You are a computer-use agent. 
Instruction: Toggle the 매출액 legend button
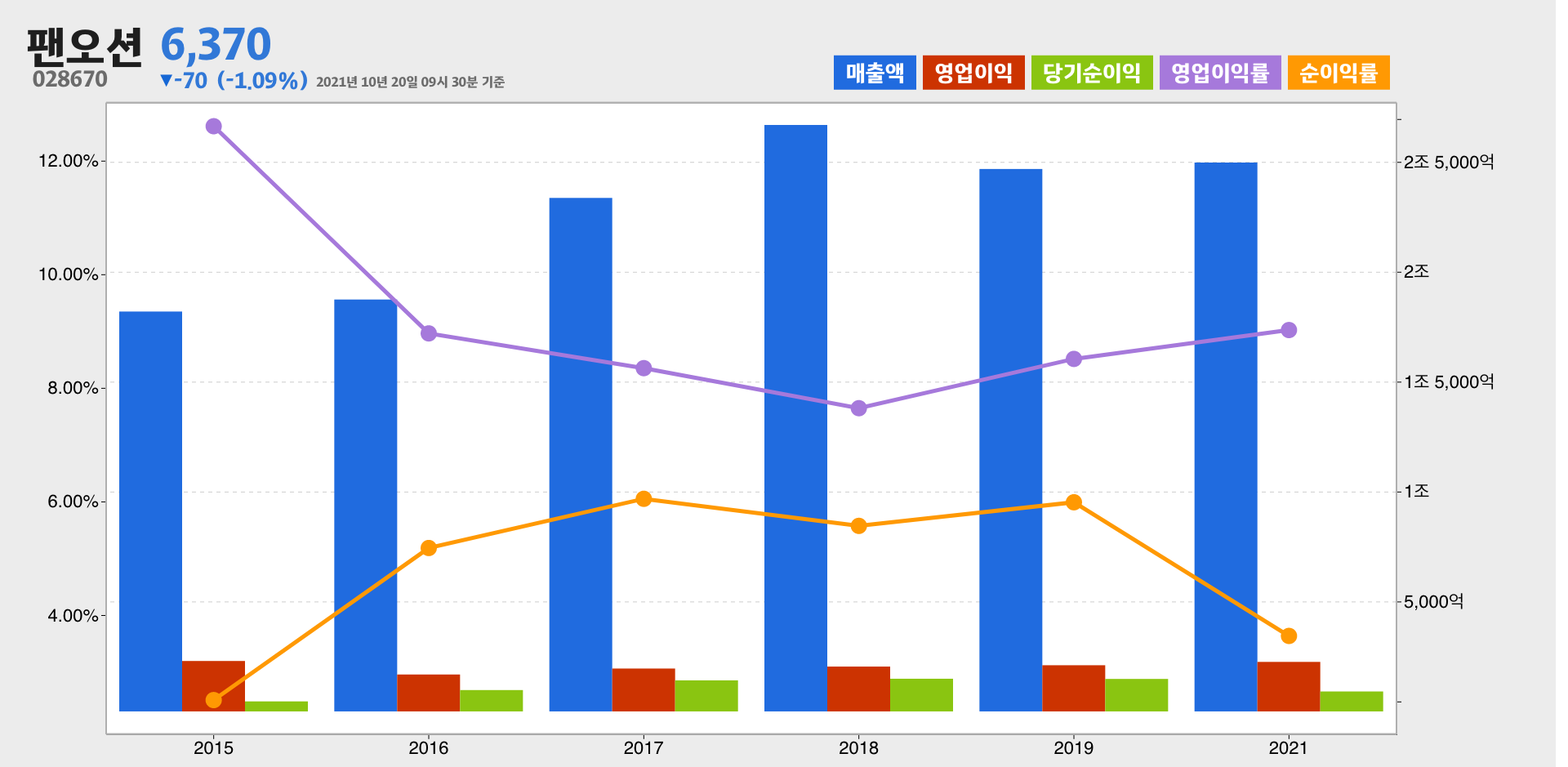click(875, 73)
